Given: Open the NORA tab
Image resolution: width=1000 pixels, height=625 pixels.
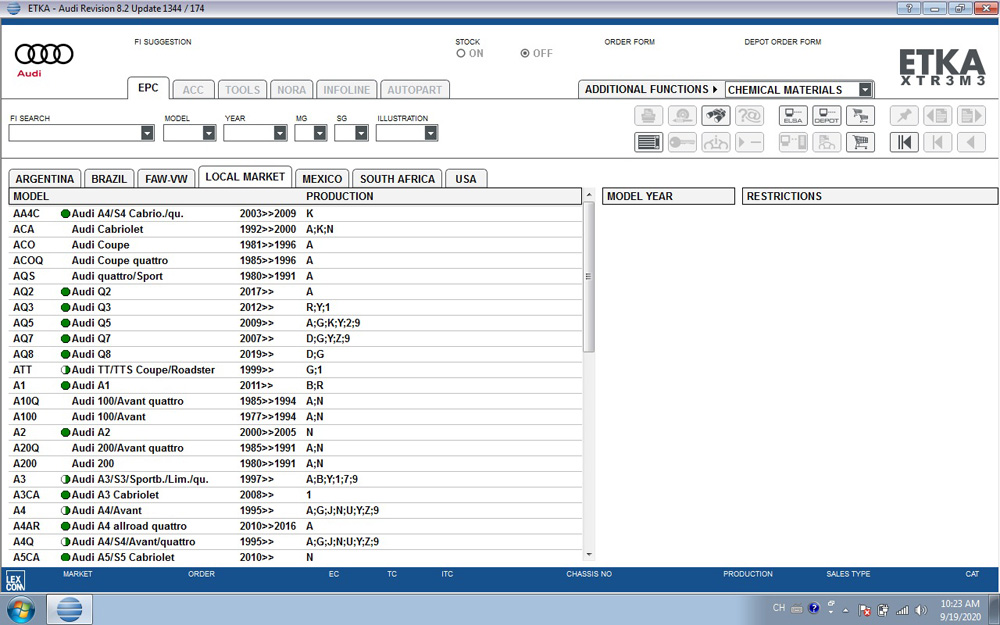Looking at the screenshot, I should tap(291, 90).
